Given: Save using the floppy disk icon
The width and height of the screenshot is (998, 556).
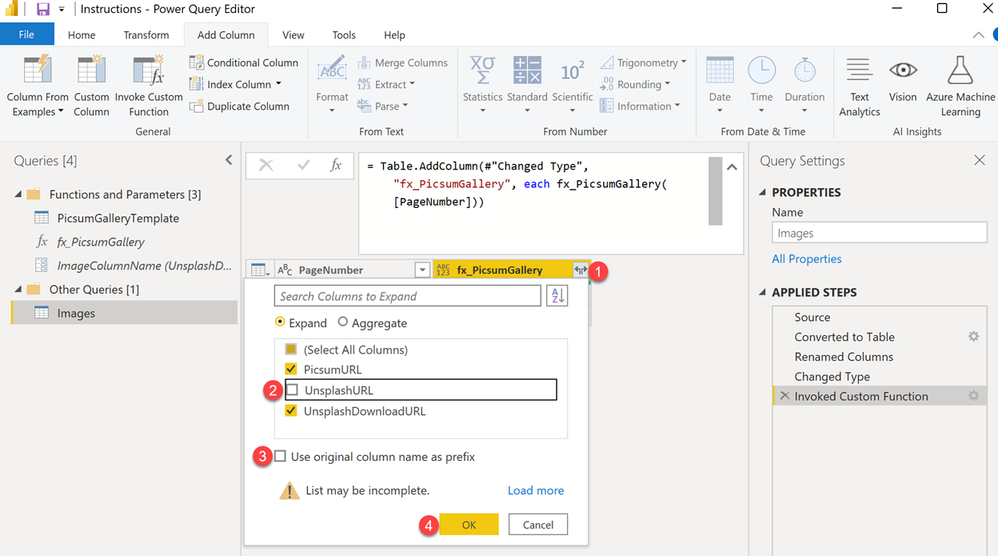Looking at the screenshot, I should [x=43, y=9].
